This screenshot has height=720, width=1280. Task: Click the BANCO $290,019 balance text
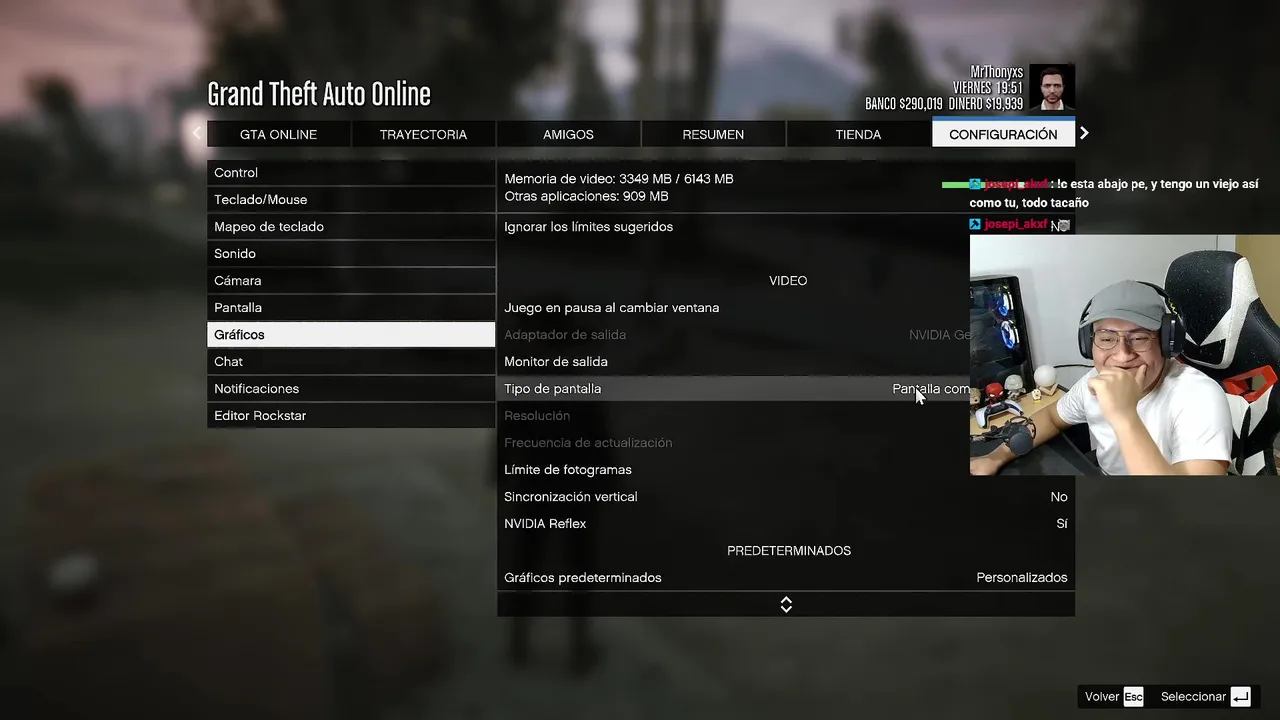(x=904, y=104)
